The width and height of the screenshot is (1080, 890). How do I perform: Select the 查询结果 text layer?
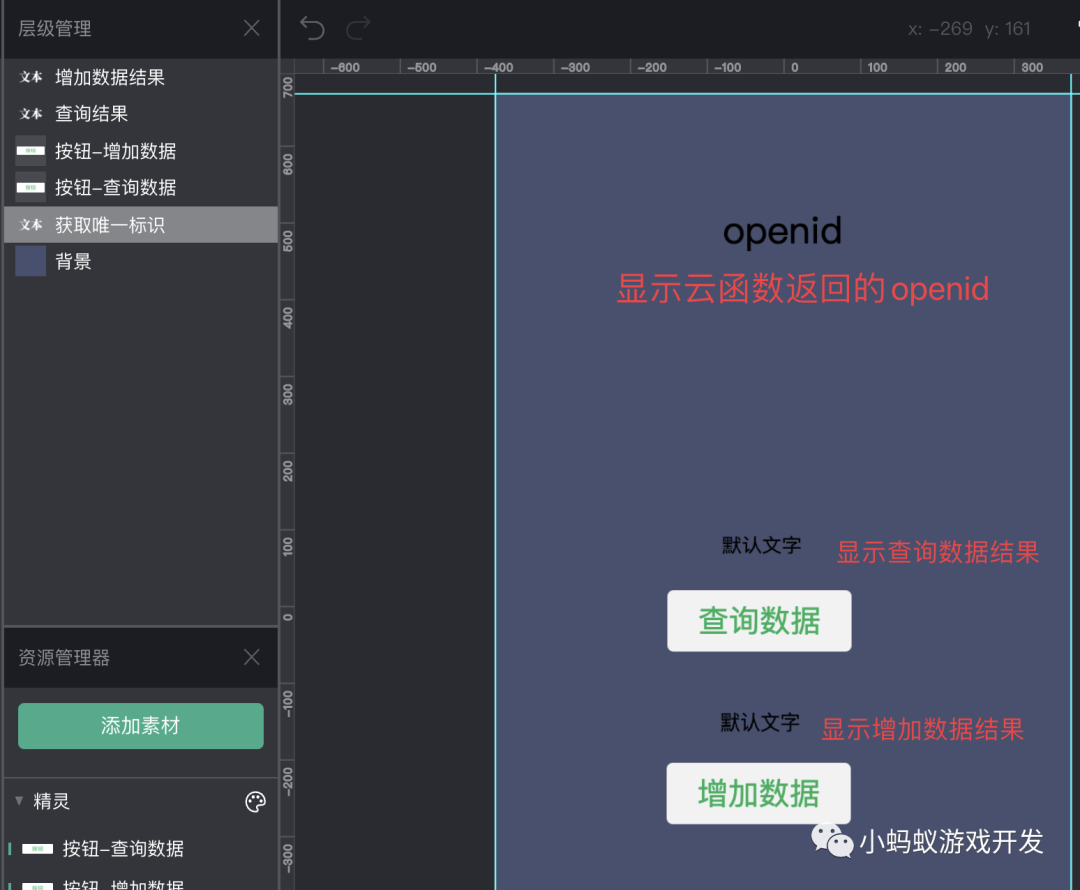[141, 114]
